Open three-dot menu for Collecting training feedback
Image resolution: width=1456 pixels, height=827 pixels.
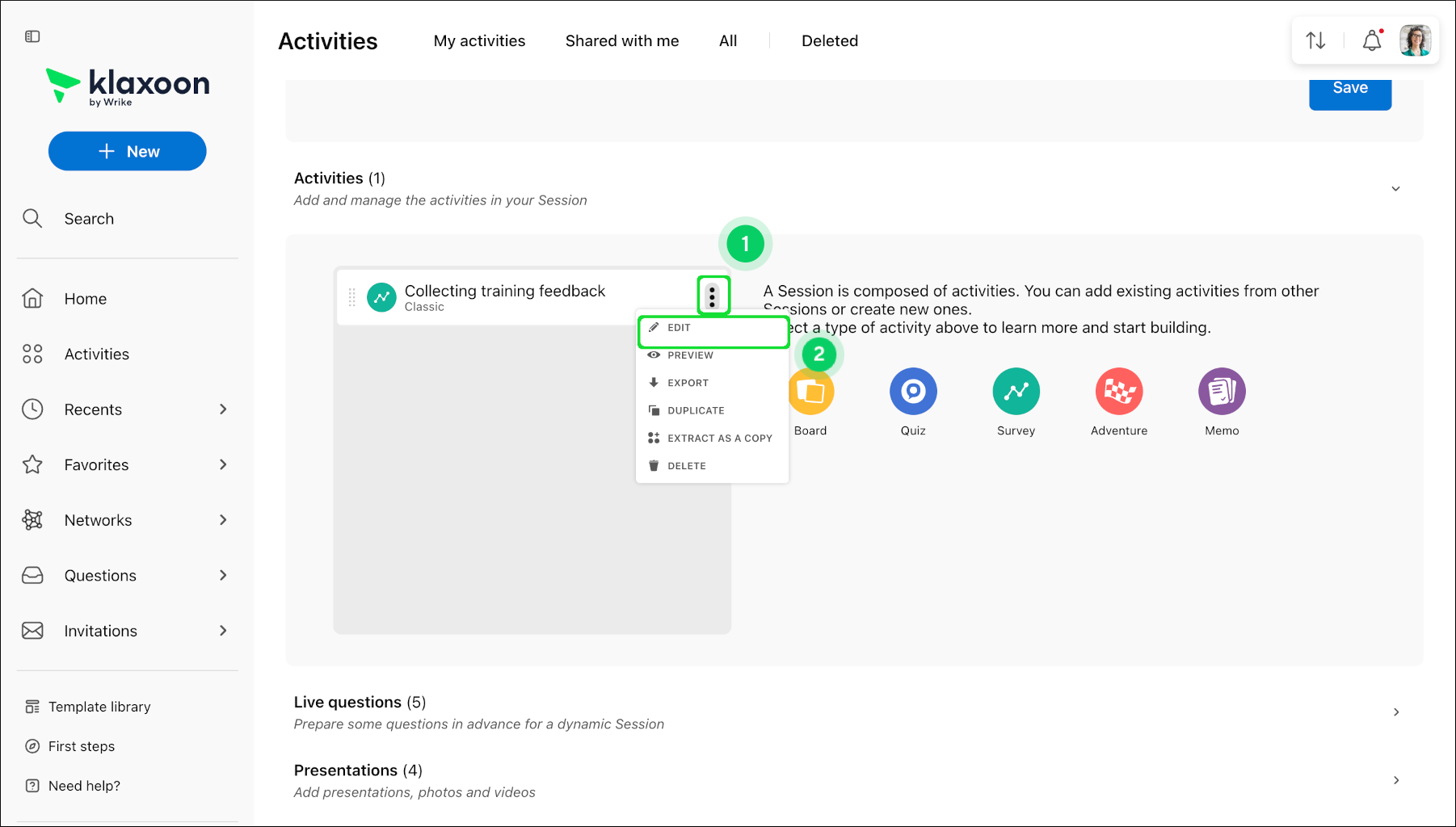[712, 296]
